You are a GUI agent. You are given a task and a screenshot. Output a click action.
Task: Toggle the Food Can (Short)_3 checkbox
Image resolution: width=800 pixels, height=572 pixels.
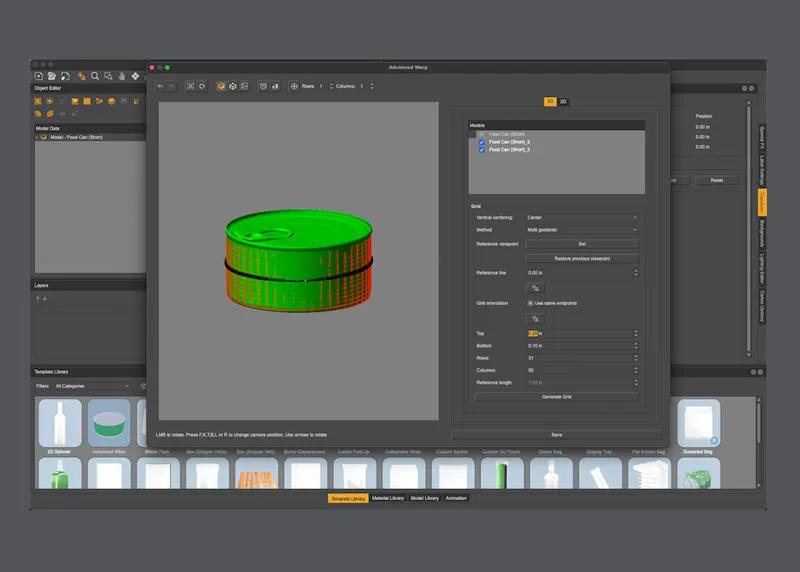(x=481, y=150)
